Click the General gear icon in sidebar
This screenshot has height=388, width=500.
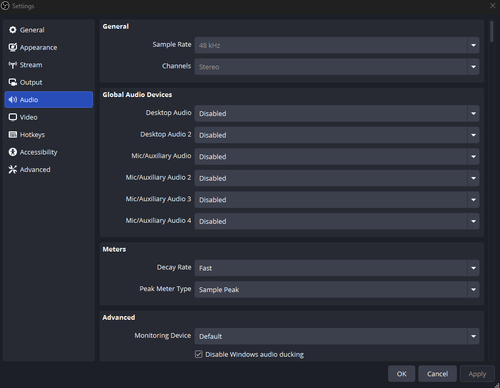pyautogui.click(x=13, y=30)
